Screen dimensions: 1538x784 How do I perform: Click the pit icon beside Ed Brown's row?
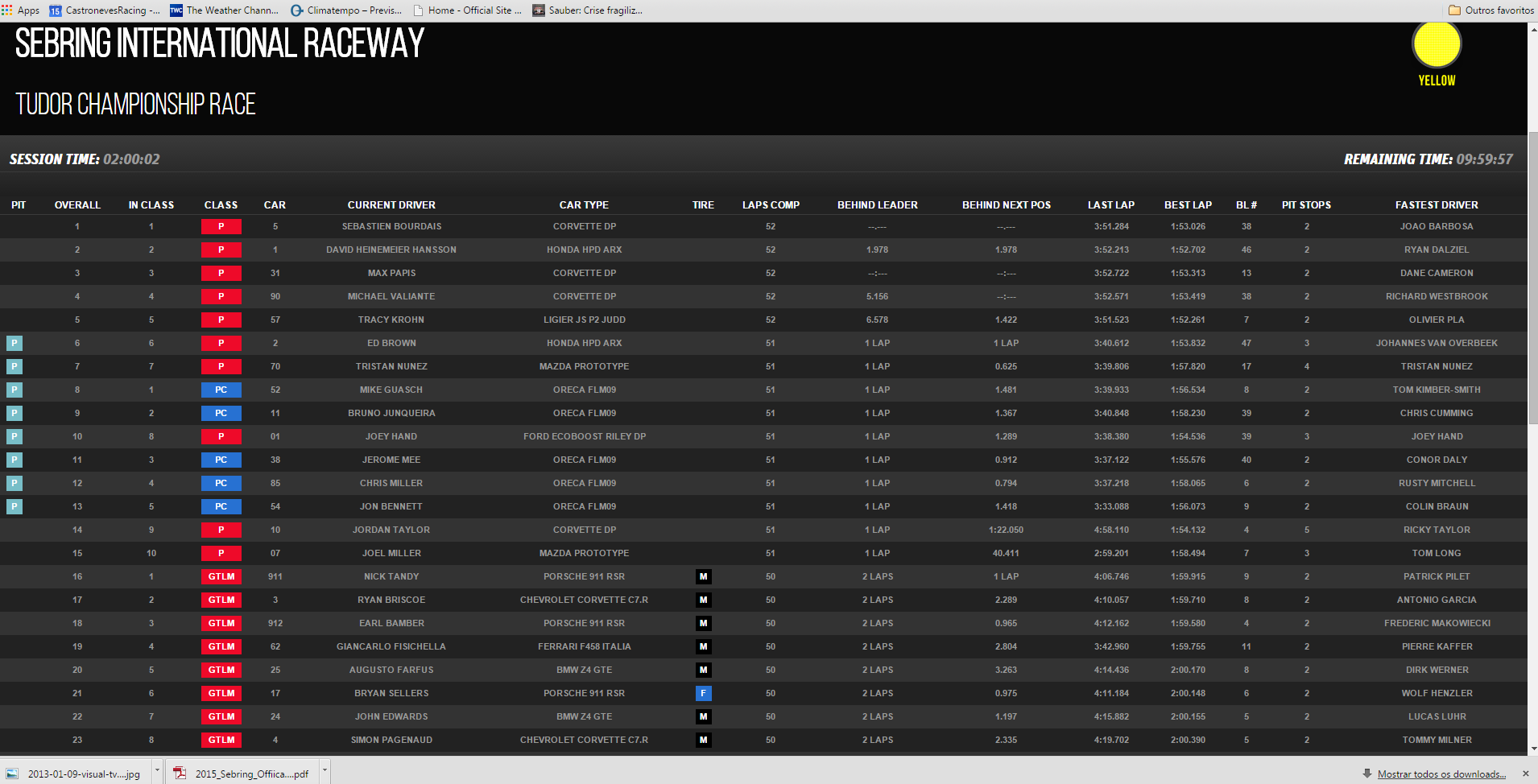point(14,343)
